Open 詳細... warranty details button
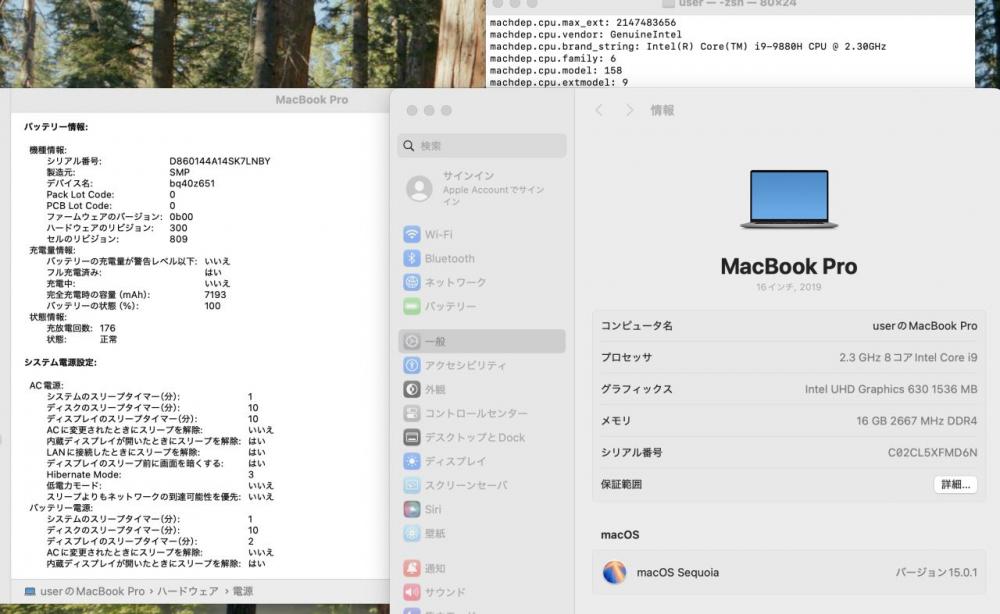 955,484
